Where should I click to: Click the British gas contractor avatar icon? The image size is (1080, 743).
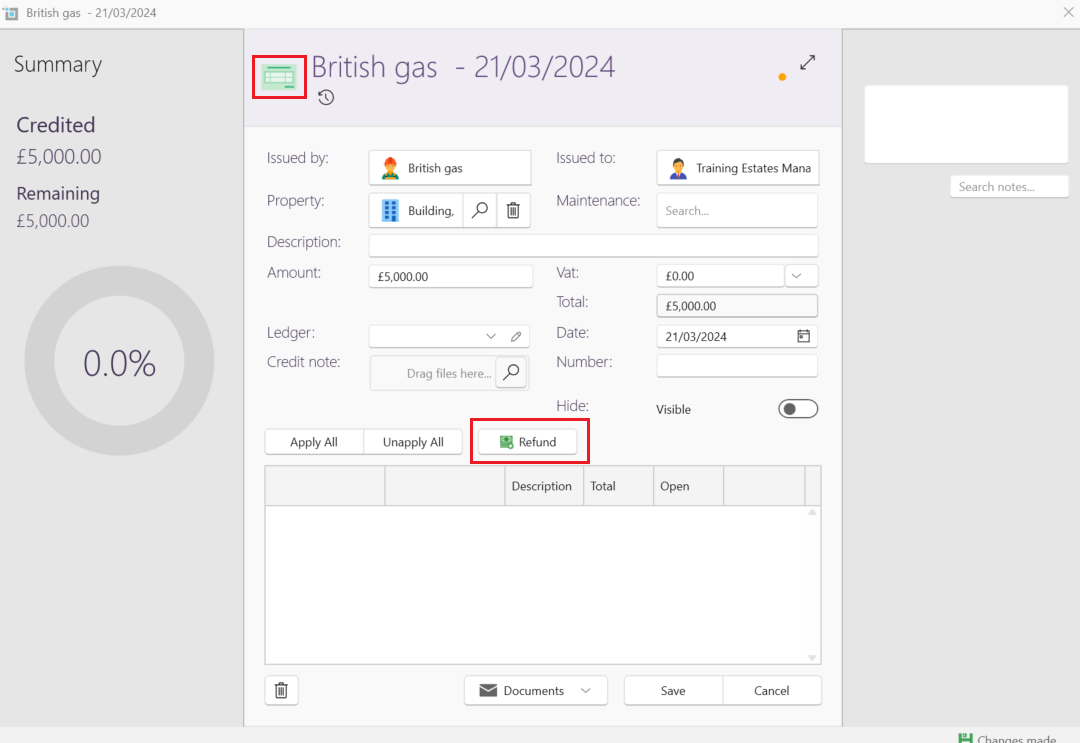[x=391, y=168]
